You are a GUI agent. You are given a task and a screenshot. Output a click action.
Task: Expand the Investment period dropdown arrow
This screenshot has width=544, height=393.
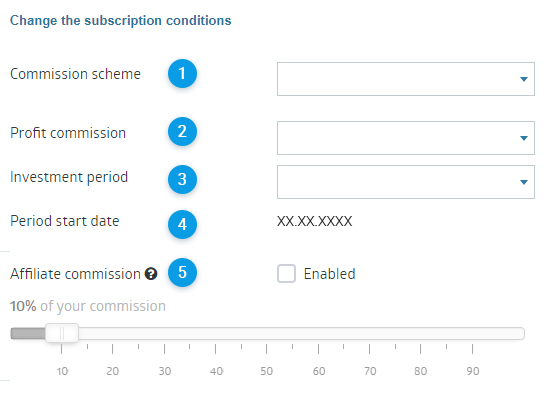point(524,182)
